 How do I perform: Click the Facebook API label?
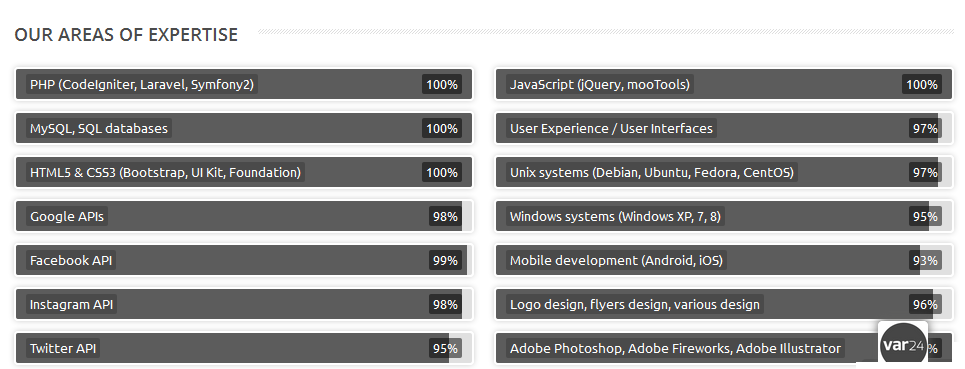(71, 260)
